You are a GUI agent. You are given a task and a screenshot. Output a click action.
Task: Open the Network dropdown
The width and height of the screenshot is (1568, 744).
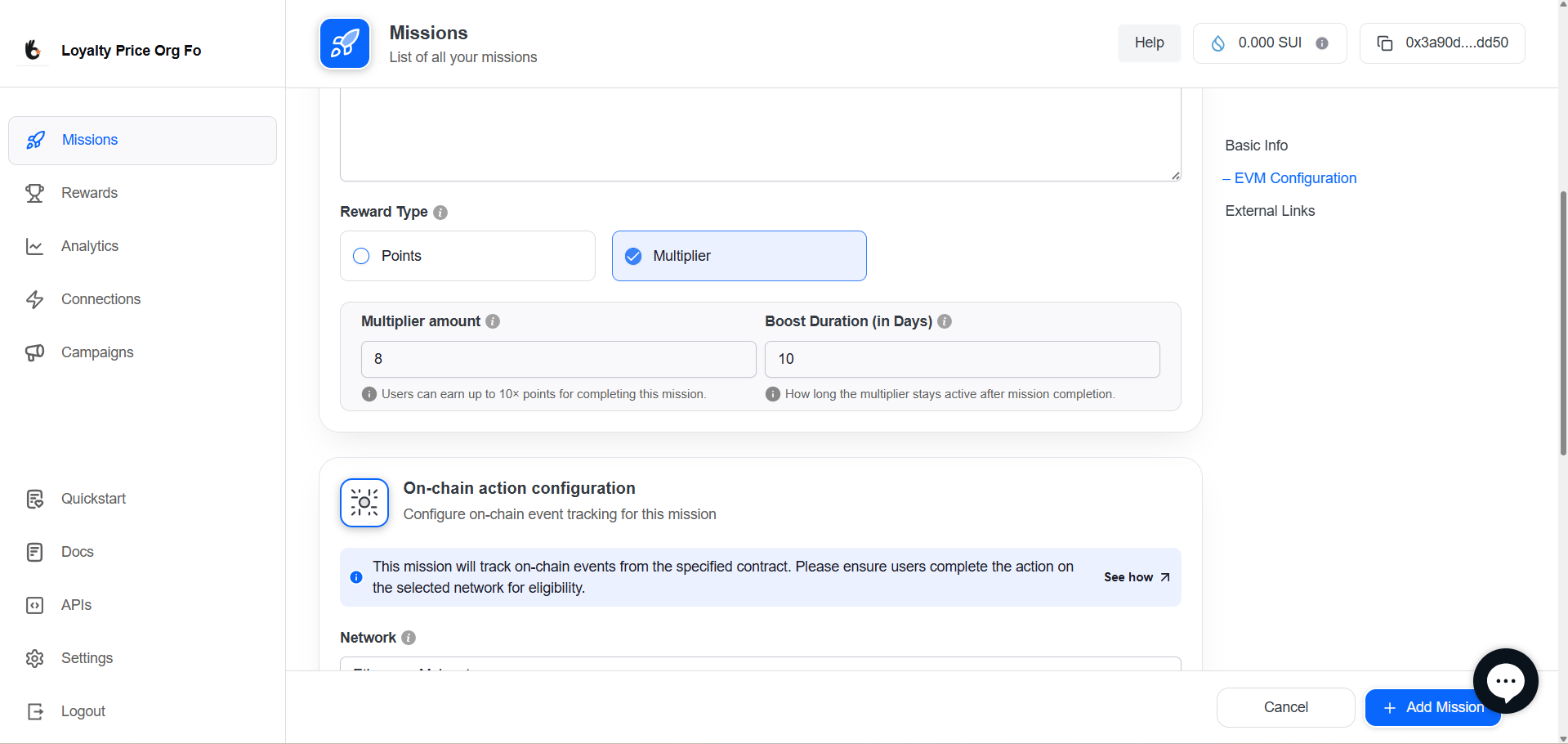(x=761, y=663)
